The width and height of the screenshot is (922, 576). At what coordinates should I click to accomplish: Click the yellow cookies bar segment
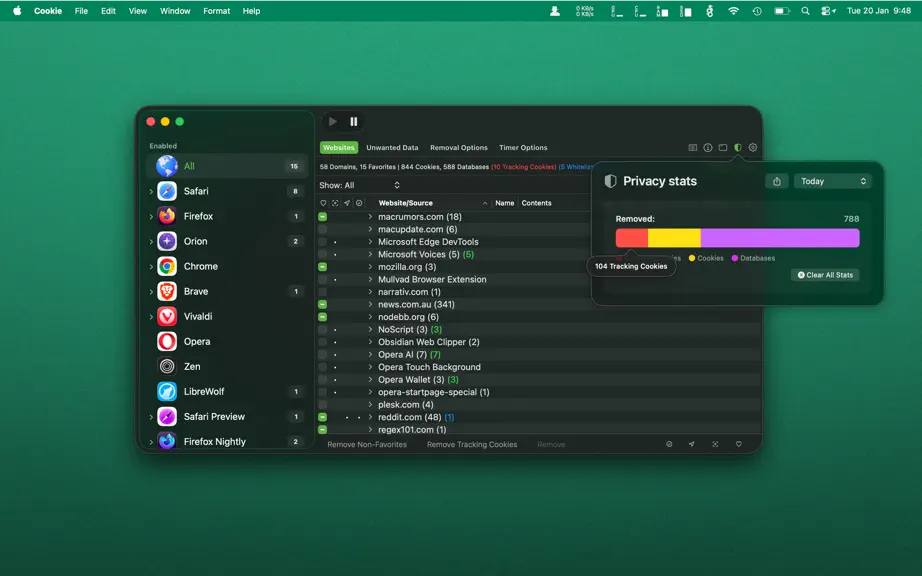(674, 238)
